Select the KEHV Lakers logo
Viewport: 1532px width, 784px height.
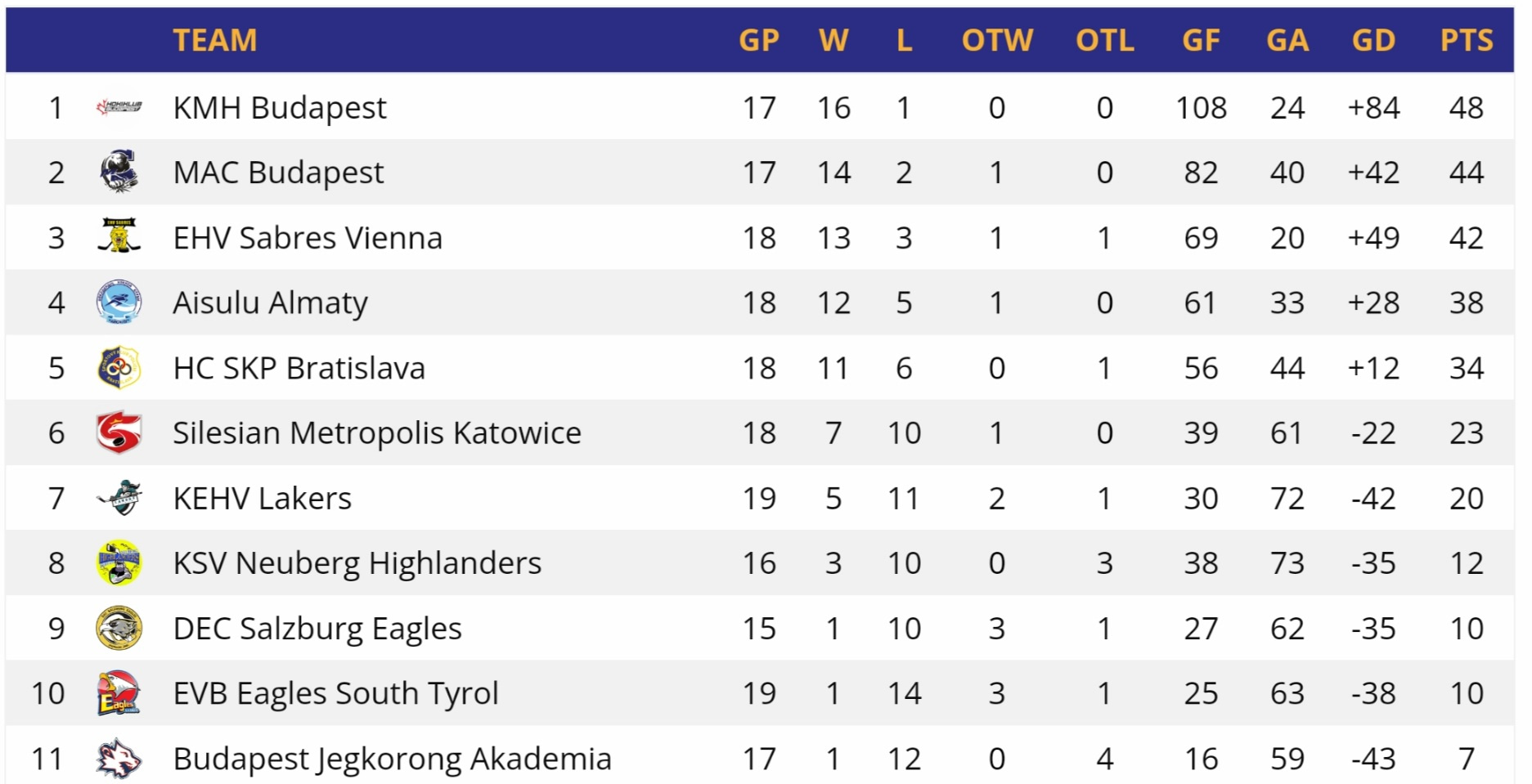(x=119, y=497)
